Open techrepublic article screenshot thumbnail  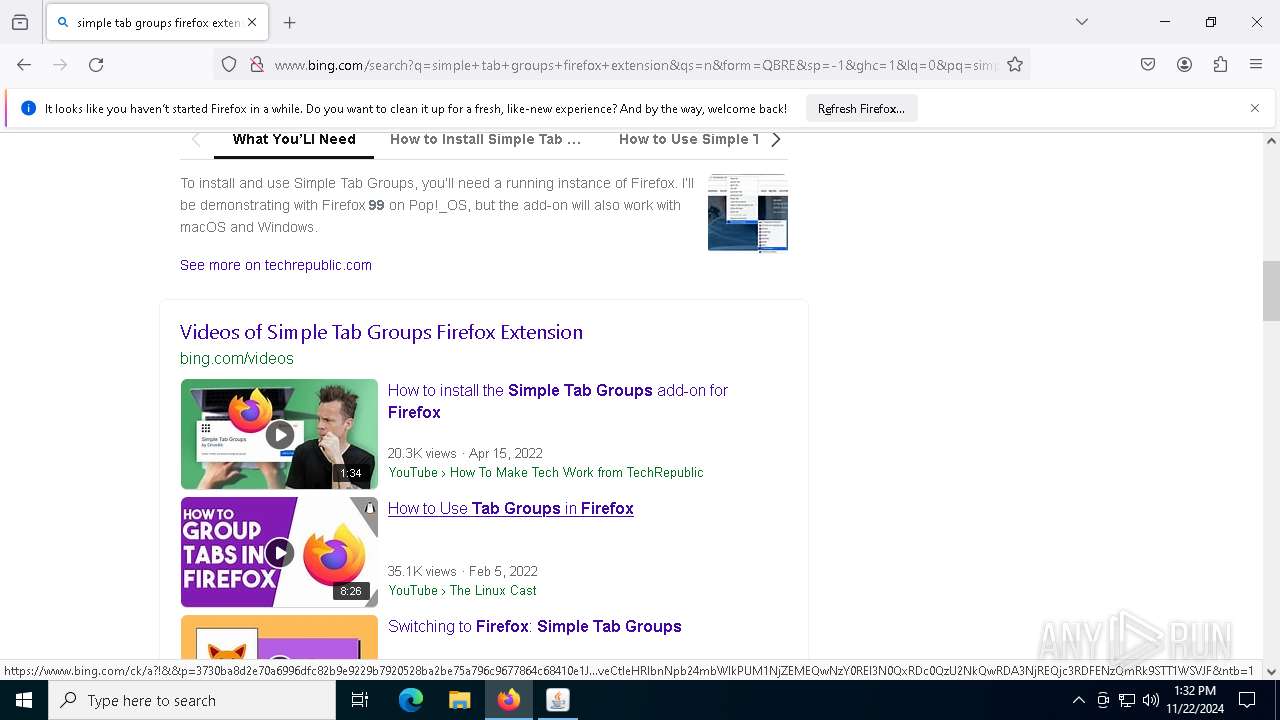tap(748, 212)
